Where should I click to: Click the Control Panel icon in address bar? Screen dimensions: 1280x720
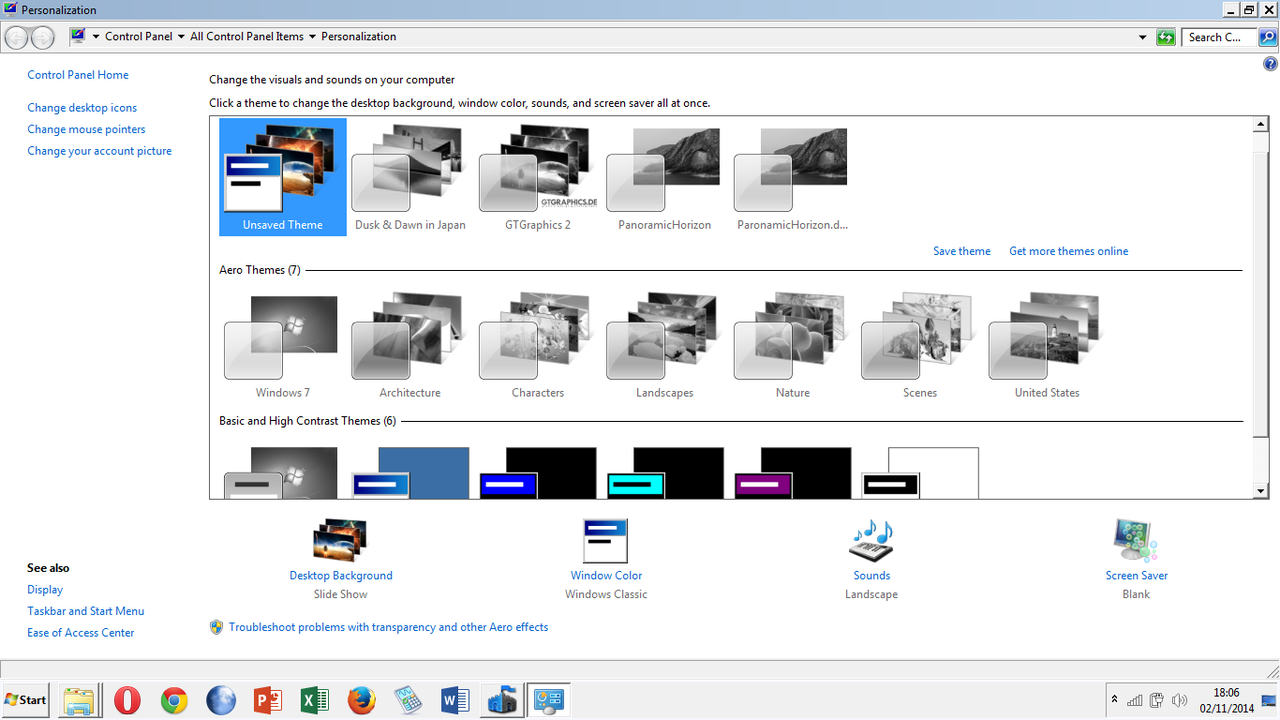click(78, 37)
